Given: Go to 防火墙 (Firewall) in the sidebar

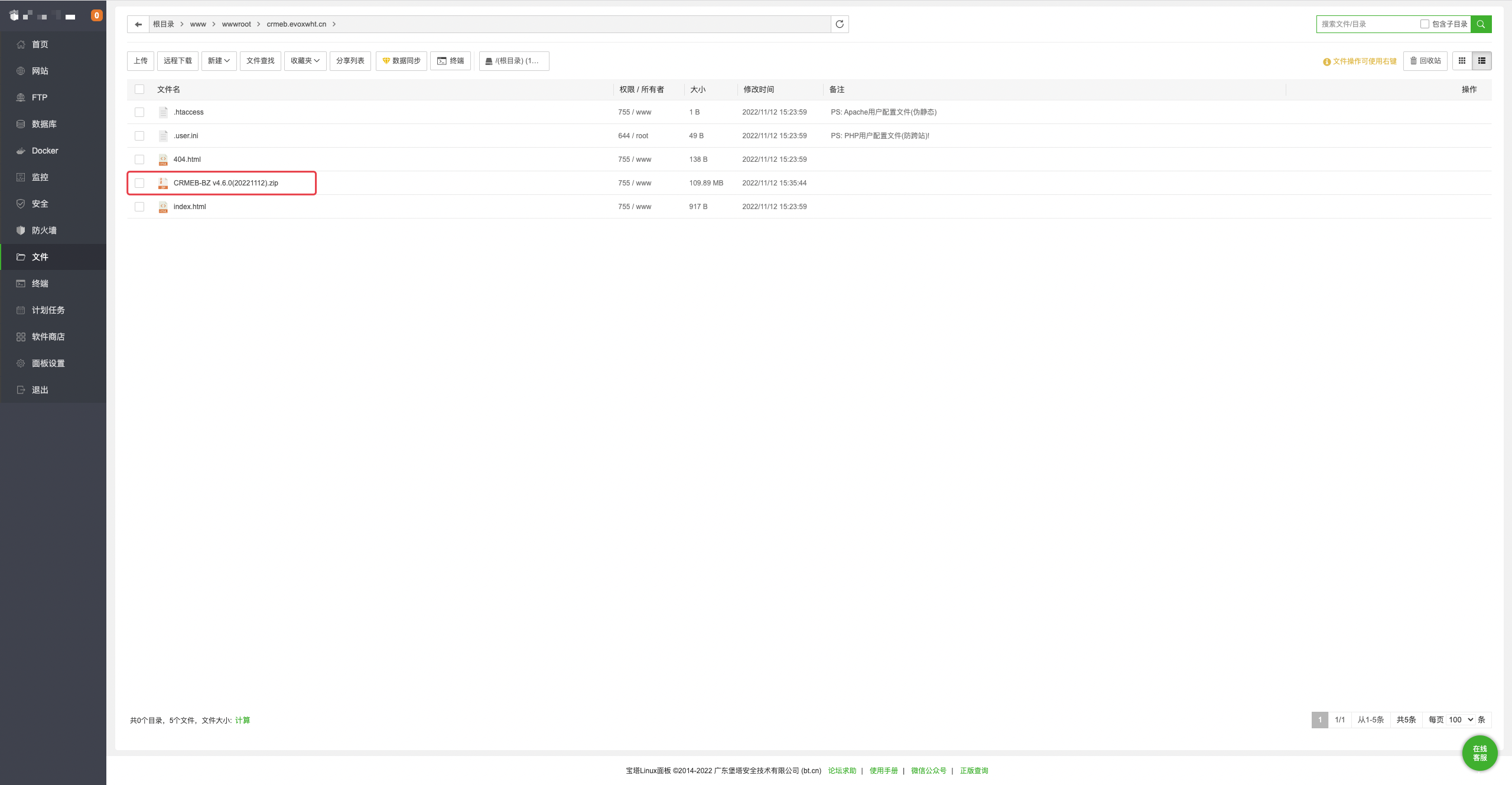Looking at the screenshot, I should pos(44,230).
